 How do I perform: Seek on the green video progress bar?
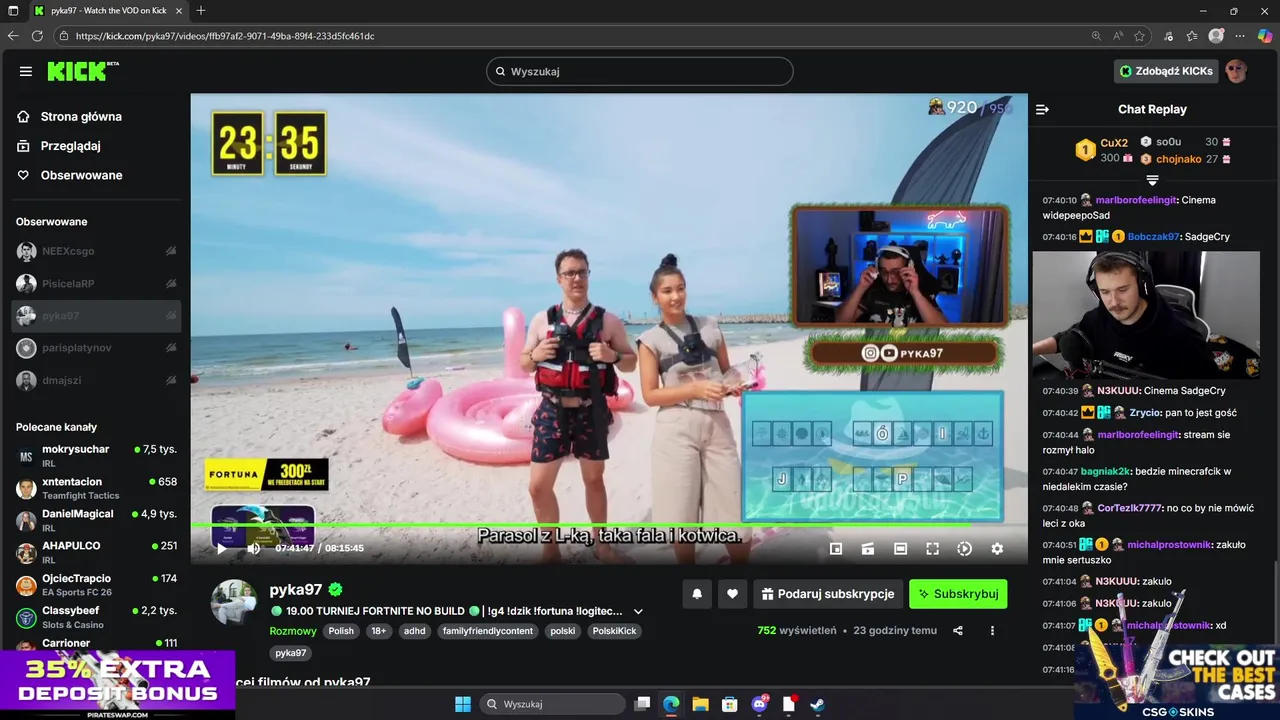pos(609,524)
